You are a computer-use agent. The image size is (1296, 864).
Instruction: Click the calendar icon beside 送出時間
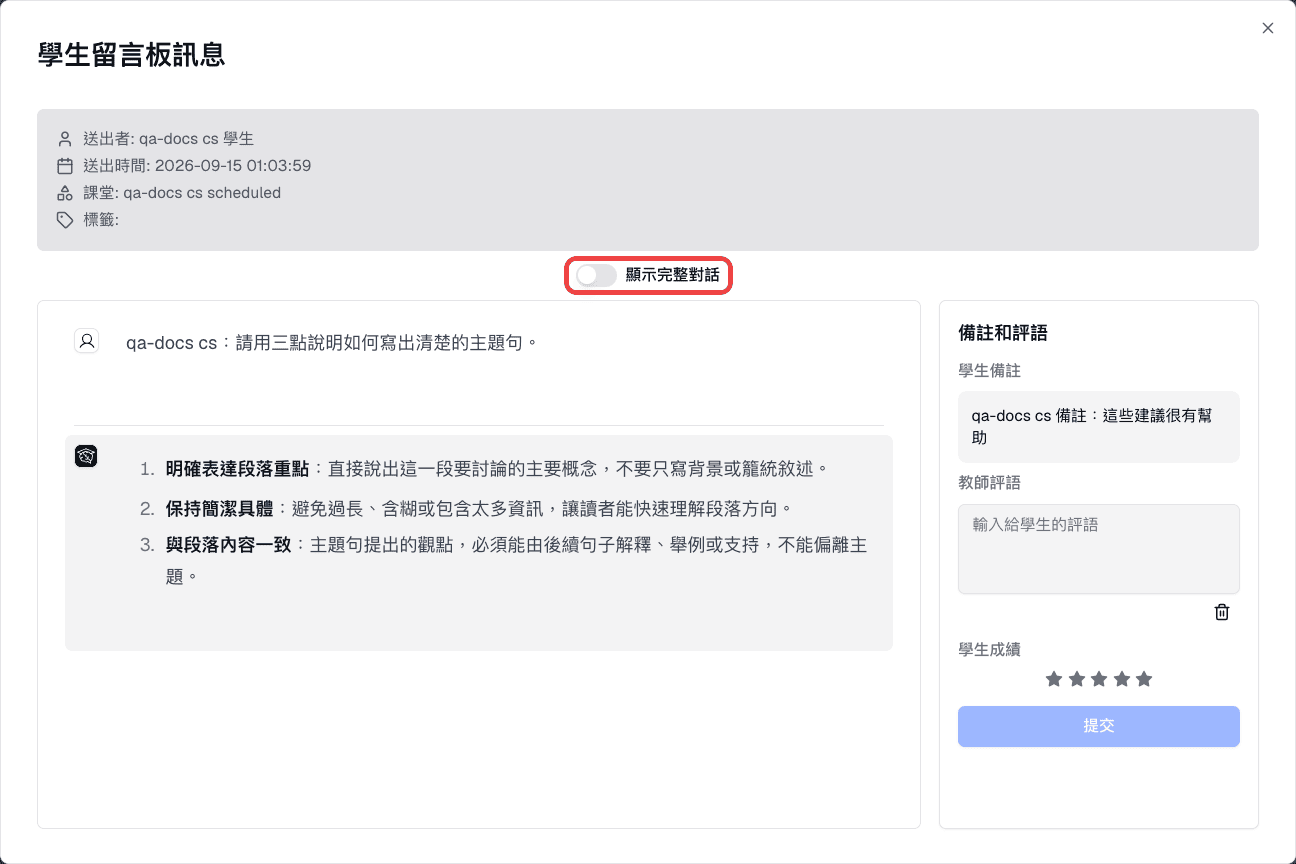pyautogui.click(x=65, y=166)
